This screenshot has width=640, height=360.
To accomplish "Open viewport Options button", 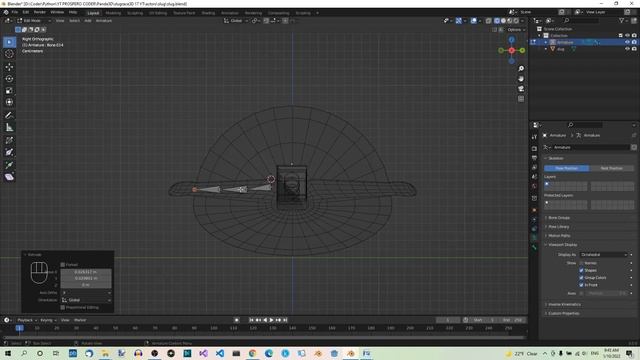I will pyautogui.click(x=516, y=30).
